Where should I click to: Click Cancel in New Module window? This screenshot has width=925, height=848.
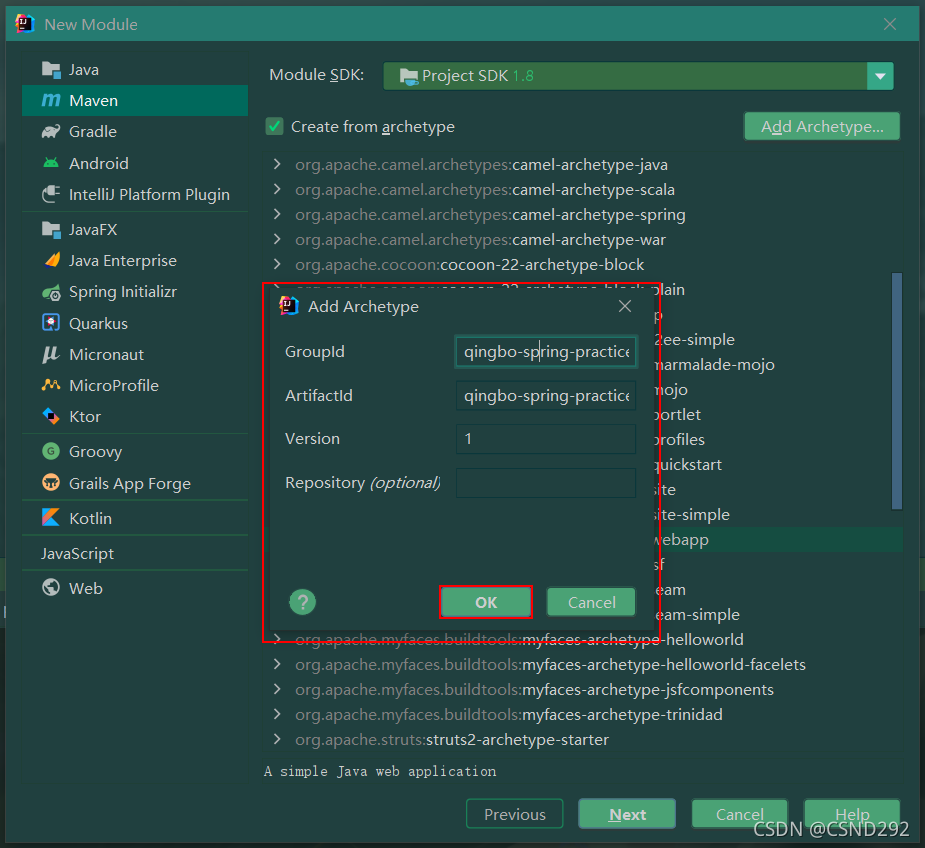pyautogui.click(x=739, y=814)
